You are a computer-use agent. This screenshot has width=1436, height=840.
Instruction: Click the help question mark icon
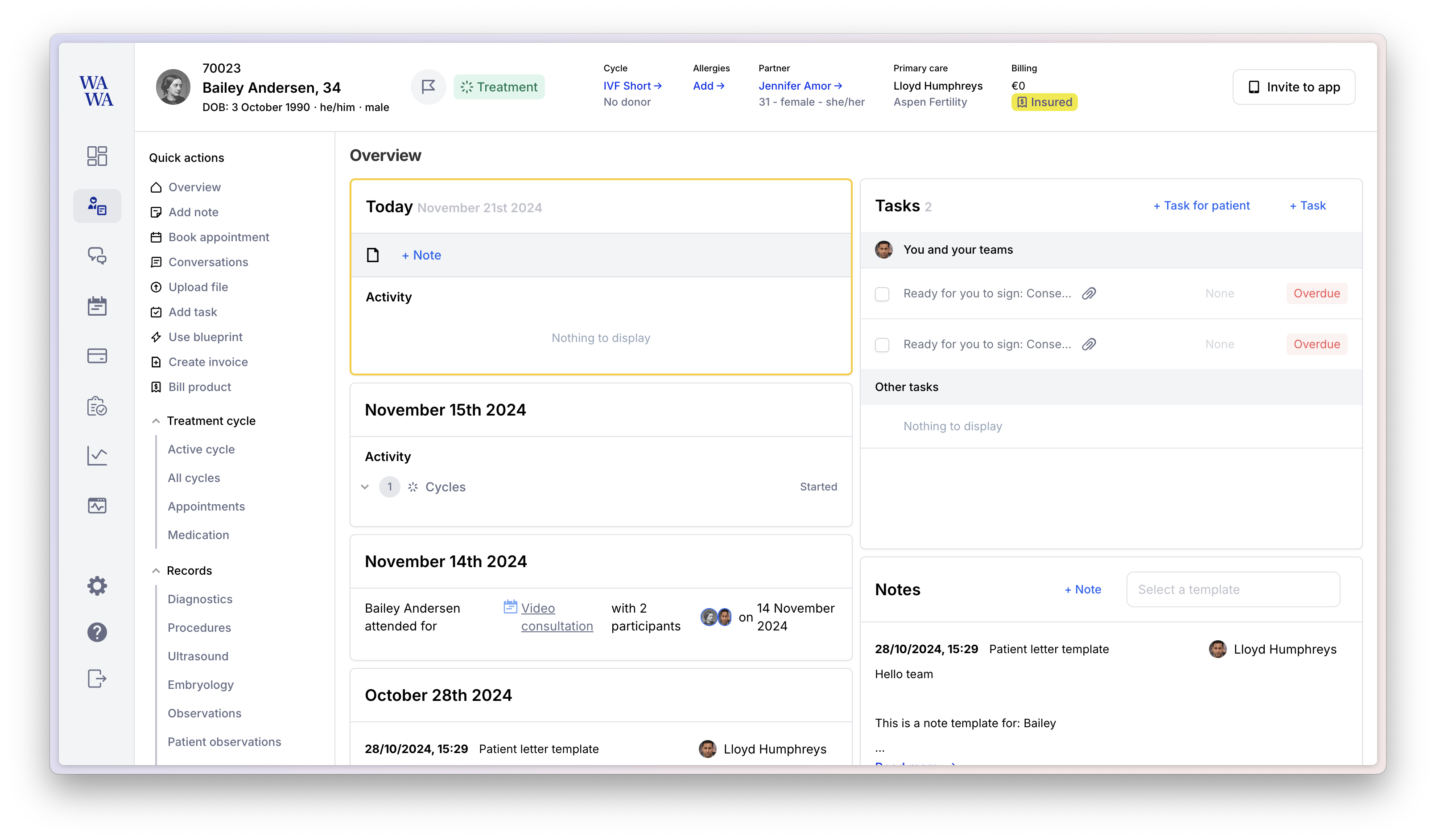tap(97, 632)
